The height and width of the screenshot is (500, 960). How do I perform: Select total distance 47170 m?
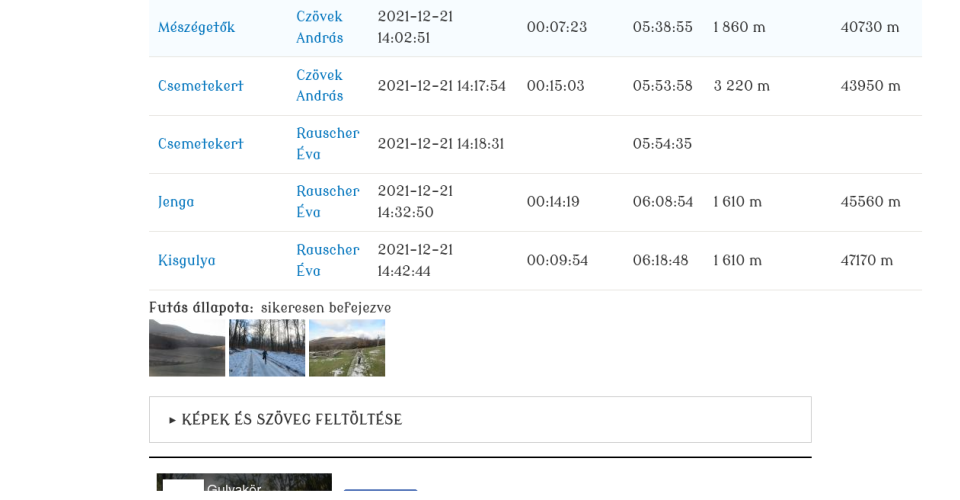coord(866,261)
